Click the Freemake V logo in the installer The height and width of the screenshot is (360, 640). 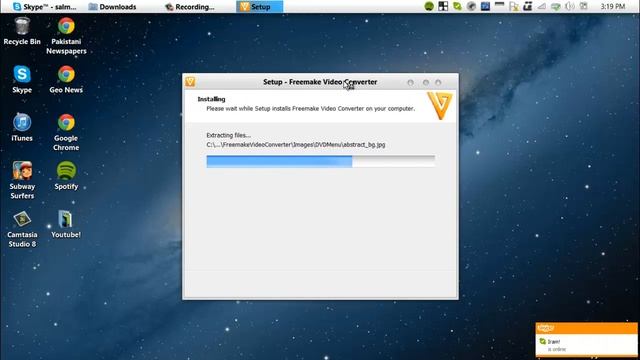[440, 106]
